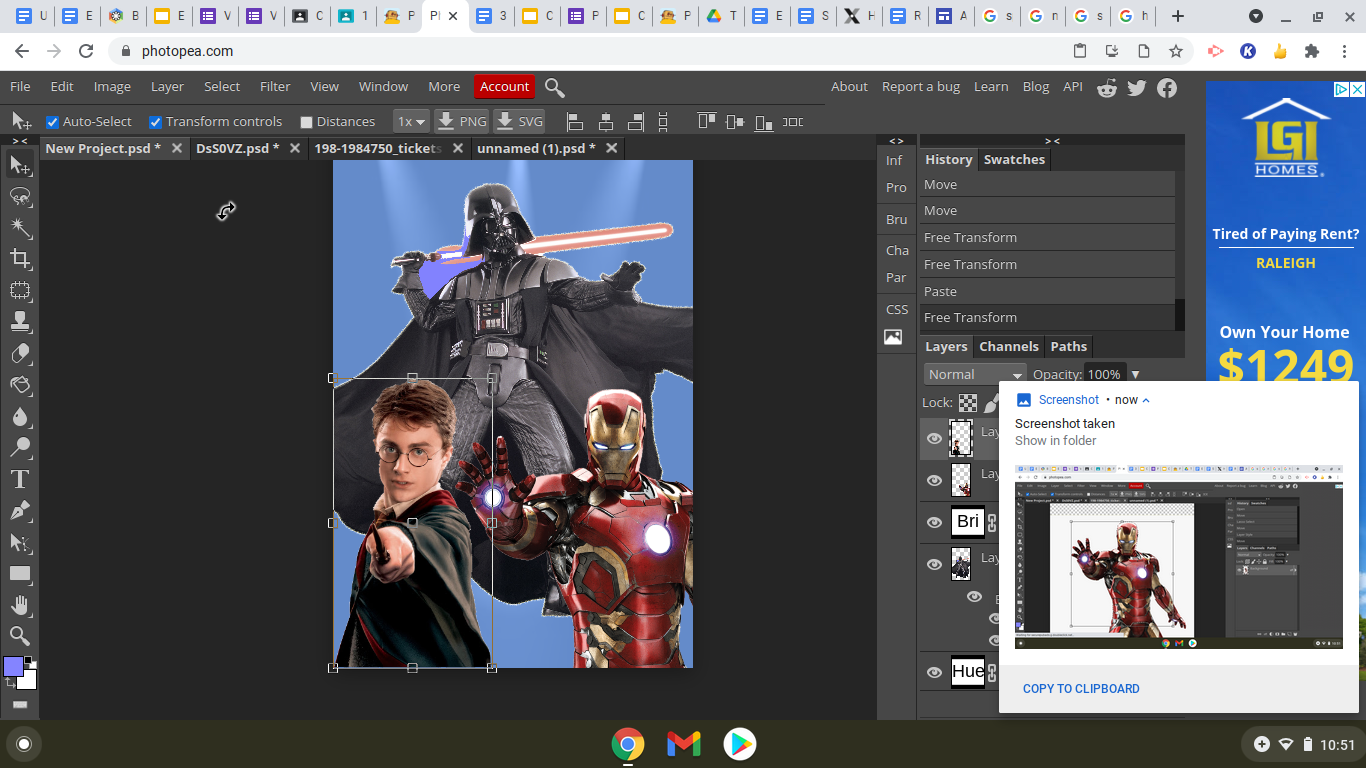The width and height of the screenshot is (1366, 768).
Task: Switch to the New Project.psd document tab
Action: click(x=103, y=149)
